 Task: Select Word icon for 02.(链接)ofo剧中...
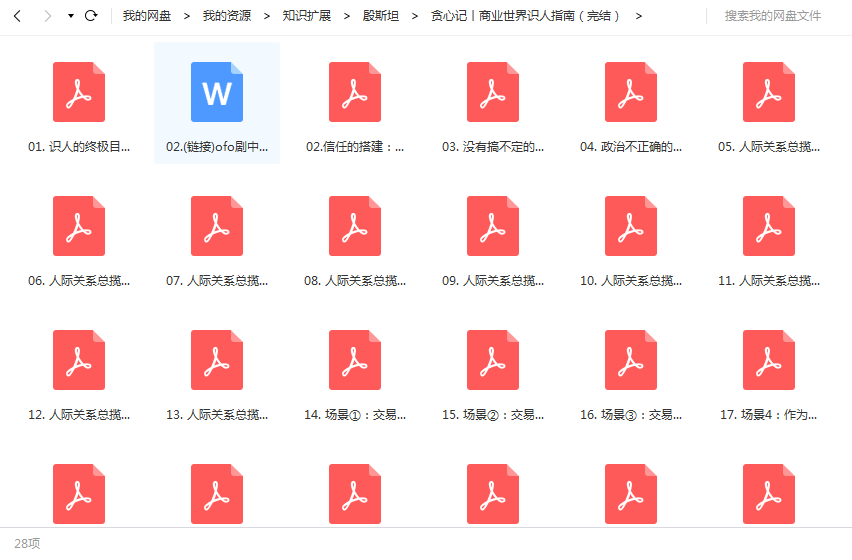pos(217,92)
